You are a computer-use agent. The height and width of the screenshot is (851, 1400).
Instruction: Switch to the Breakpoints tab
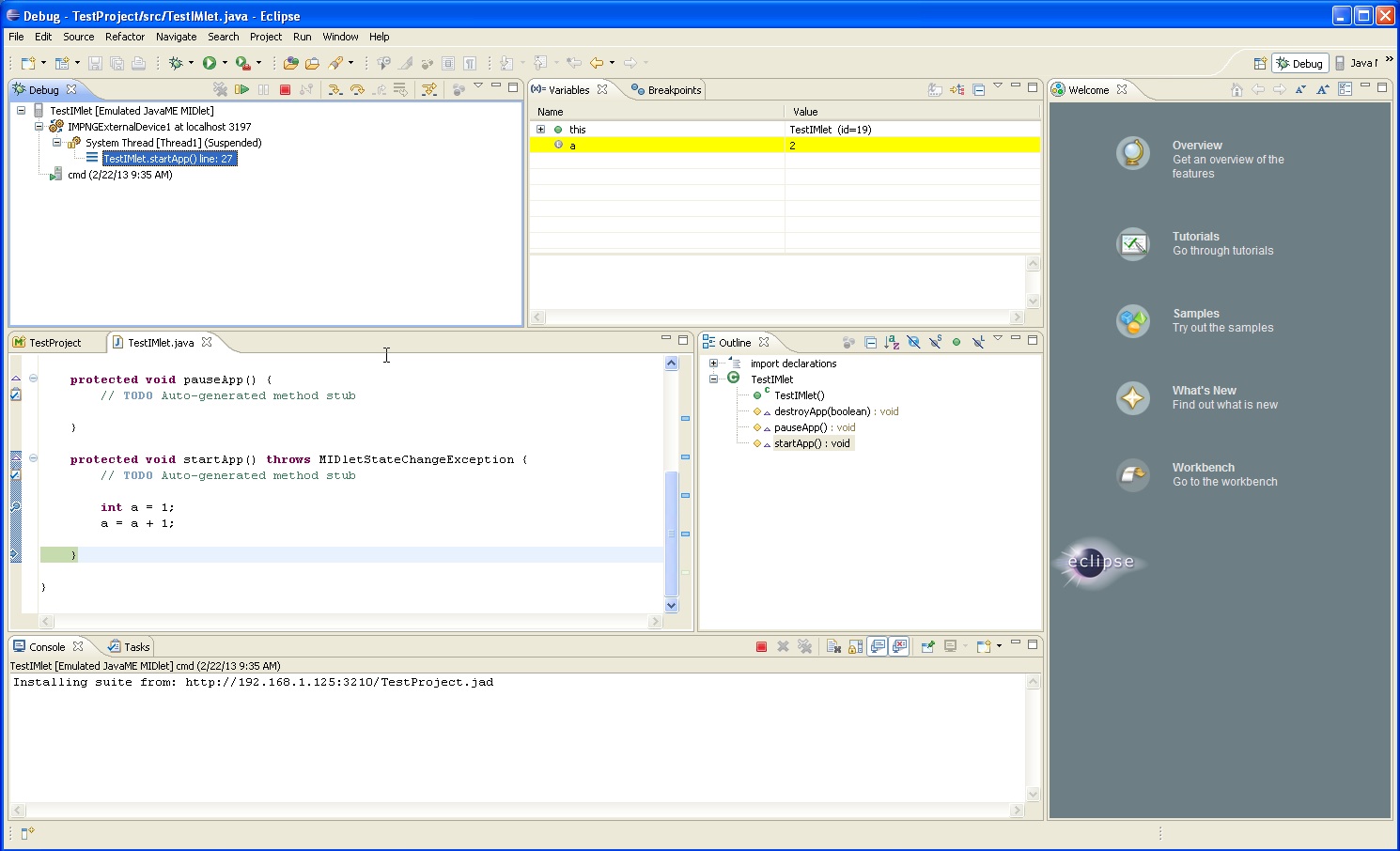667,90
